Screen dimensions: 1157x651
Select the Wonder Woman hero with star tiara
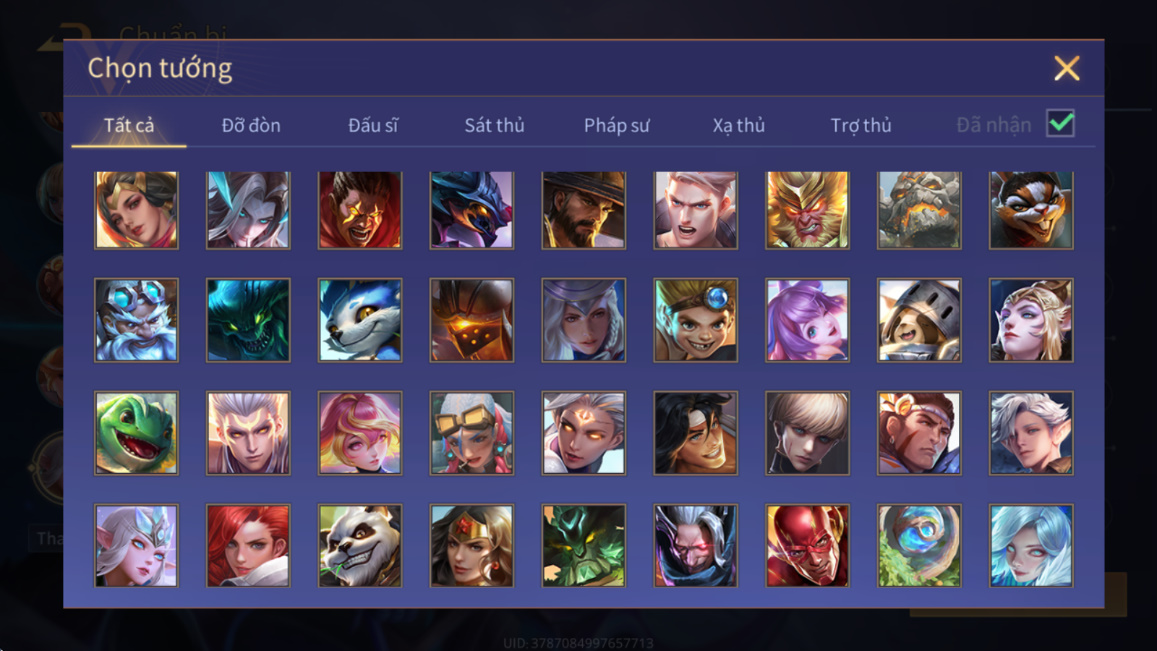pos(472,545)
